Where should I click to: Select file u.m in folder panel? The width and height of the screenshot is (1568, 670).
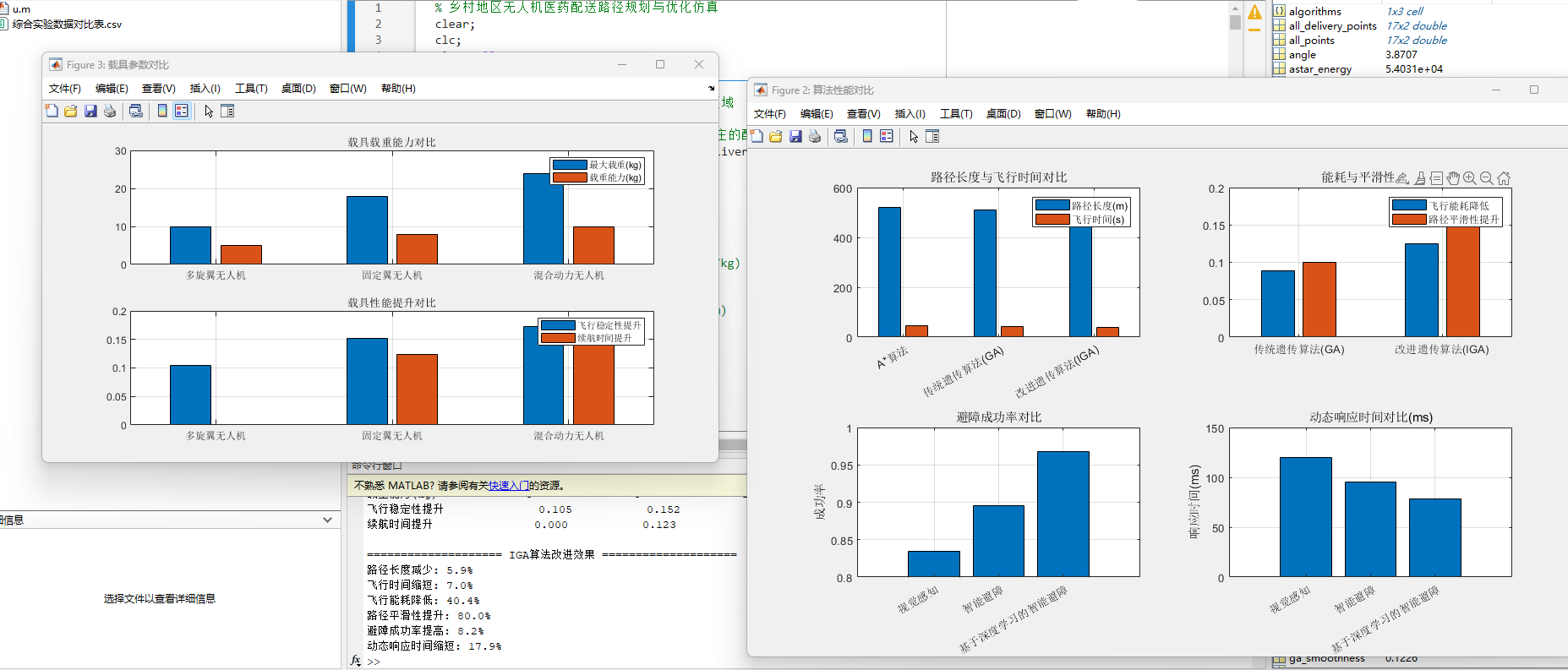pos(21,9)
